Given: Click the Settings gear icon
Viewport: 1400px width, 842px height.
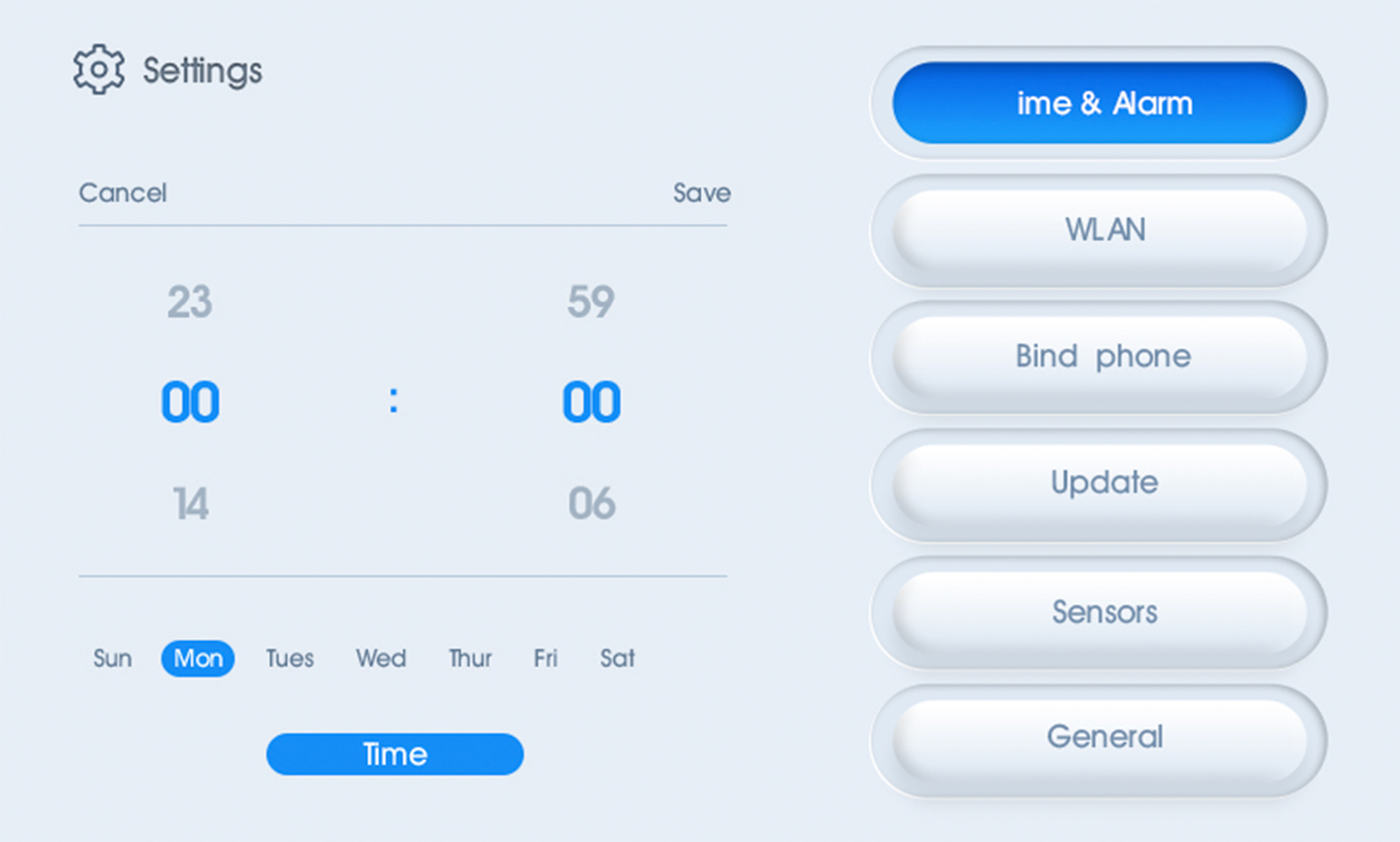Looking at the screenshot, I should point(99,70).
